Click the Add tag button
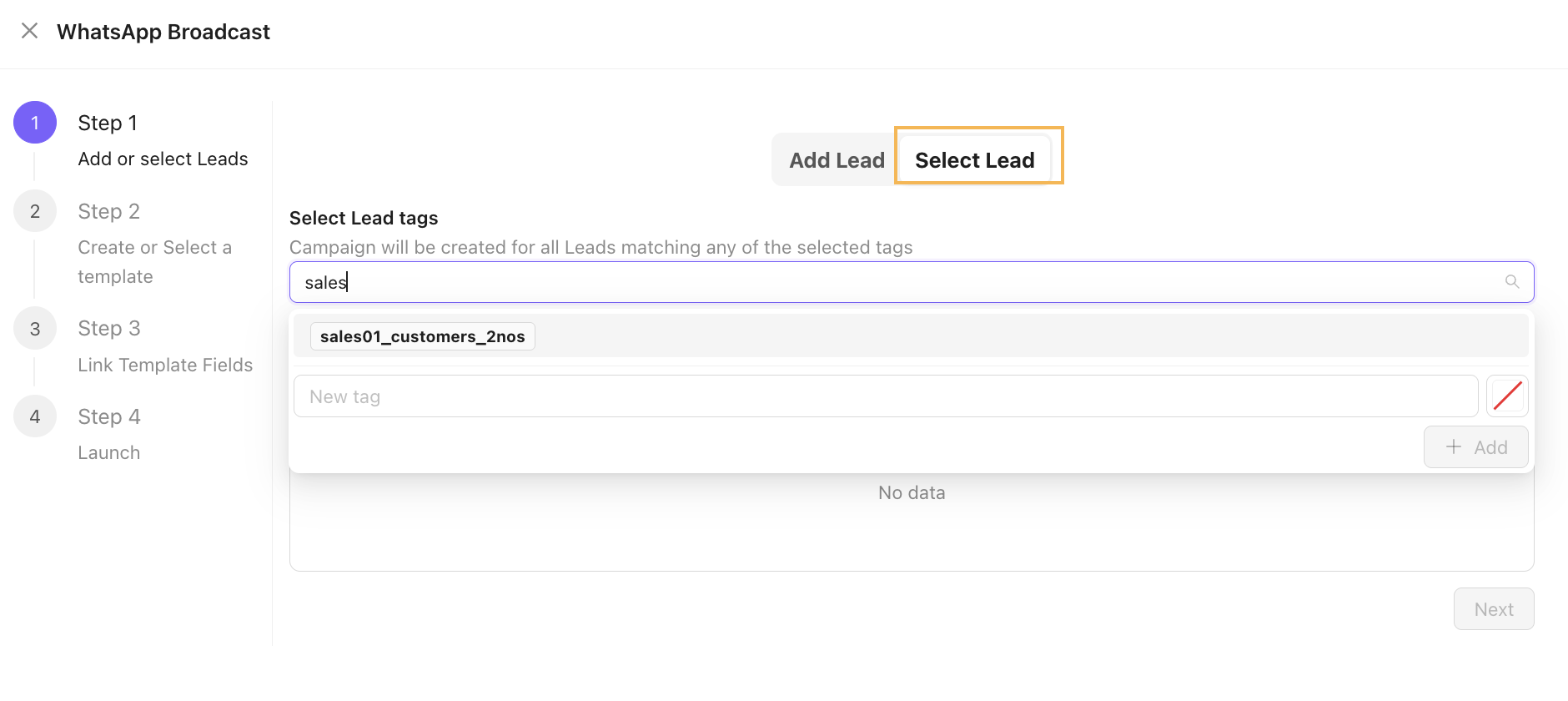 pyautogui.click(x=1475, y=447)
